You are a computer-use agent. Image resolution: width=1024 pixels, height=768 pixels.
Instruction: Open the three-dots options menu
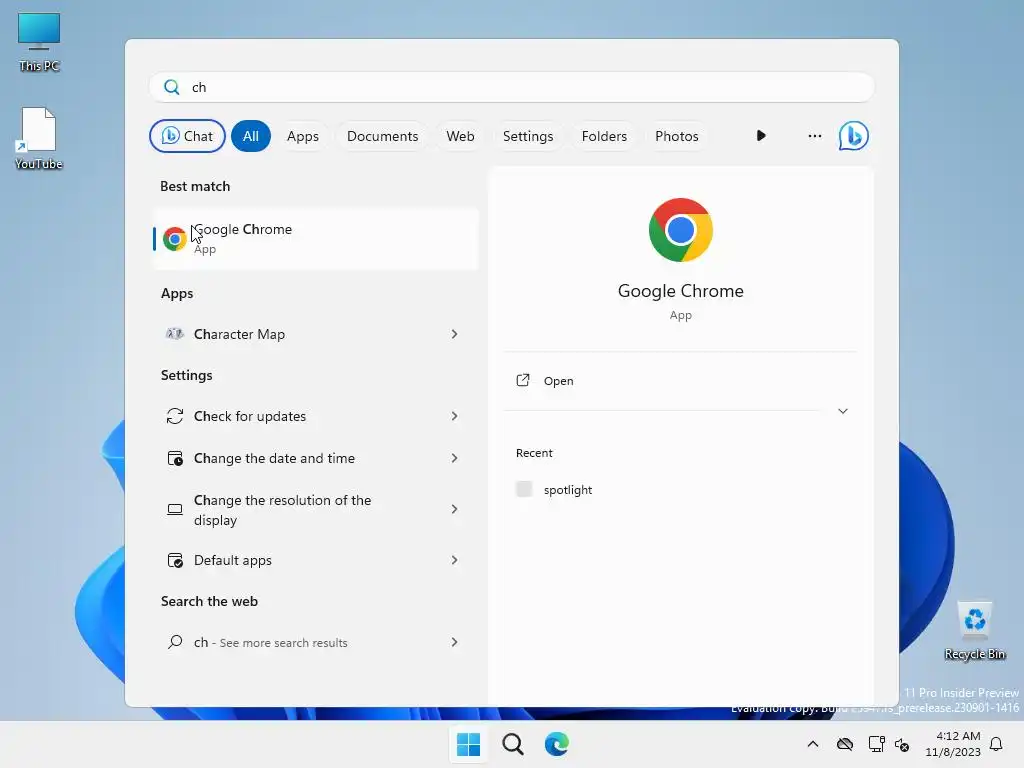(814, 136)
